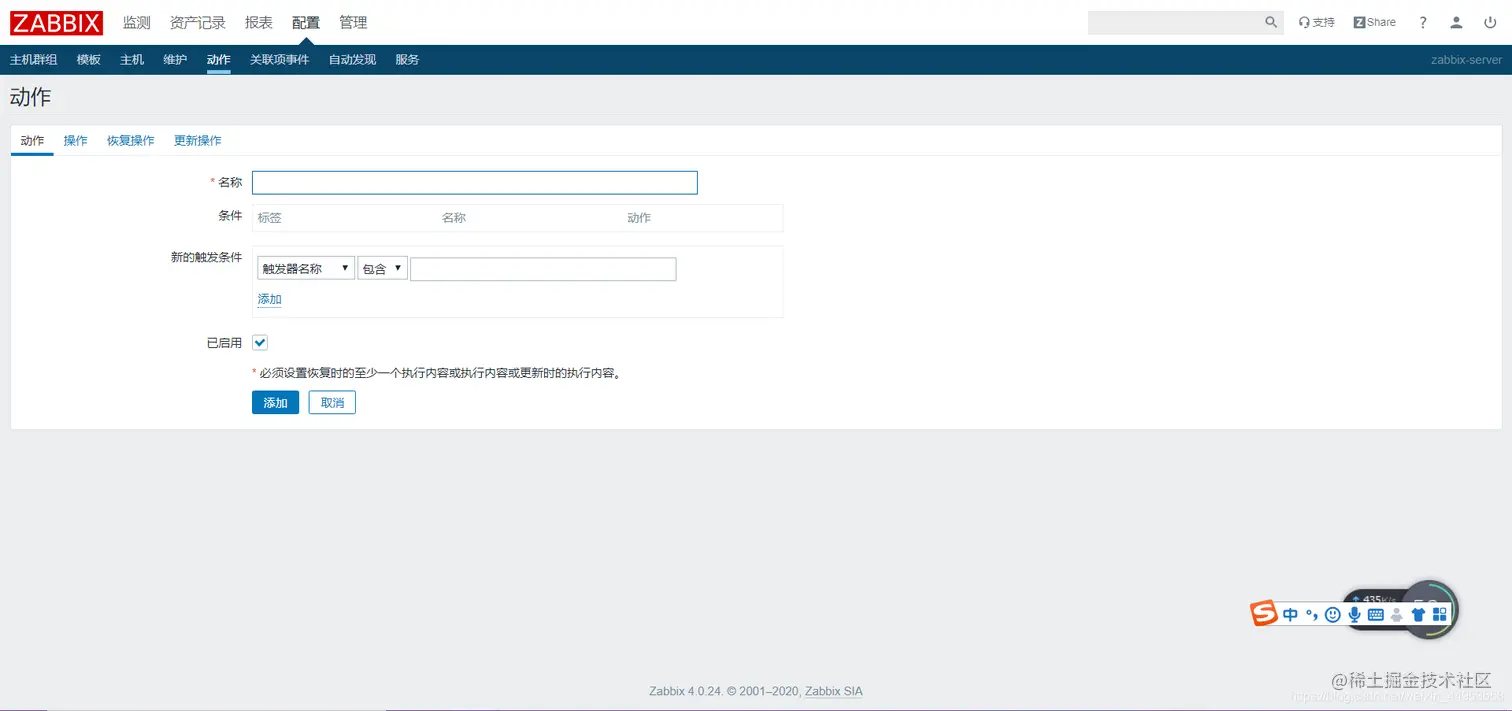Open the 配置 top menu

pyautogui.click(x=306, y=22)
